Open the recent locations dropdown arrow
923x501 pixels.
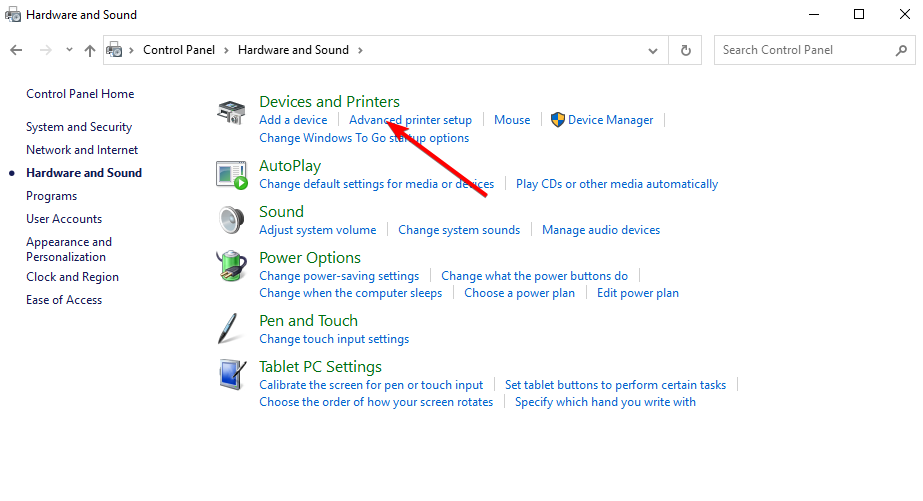tap(69, 50)
